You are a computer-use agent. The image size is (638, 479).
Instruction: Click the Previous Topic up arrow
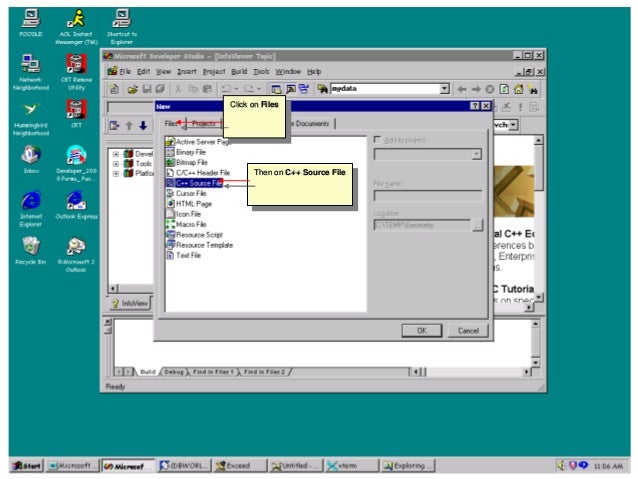click(x=129, y=125)
